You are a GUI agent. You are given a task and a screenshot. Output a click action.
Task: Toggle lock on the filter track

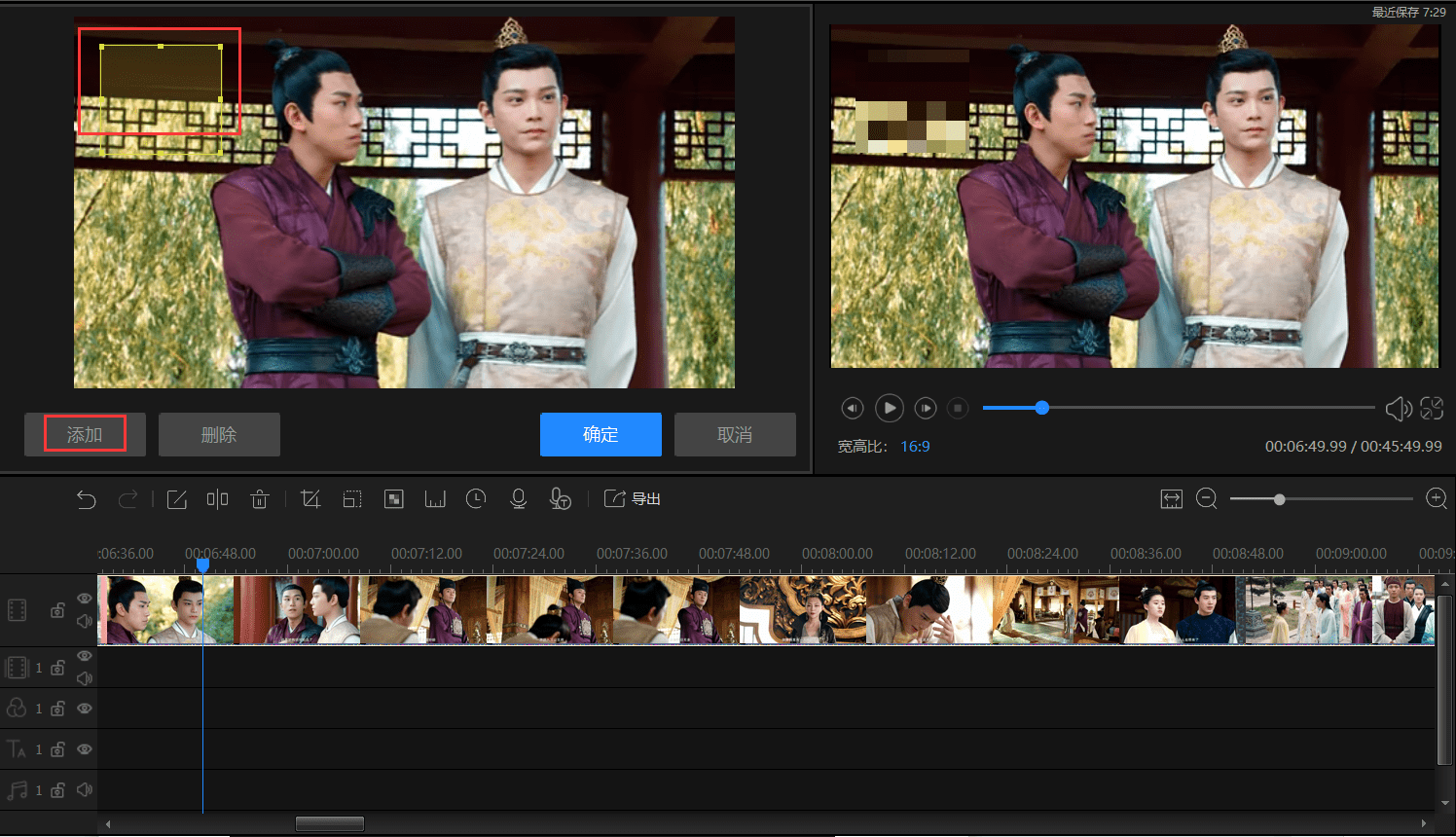(58, 709)
